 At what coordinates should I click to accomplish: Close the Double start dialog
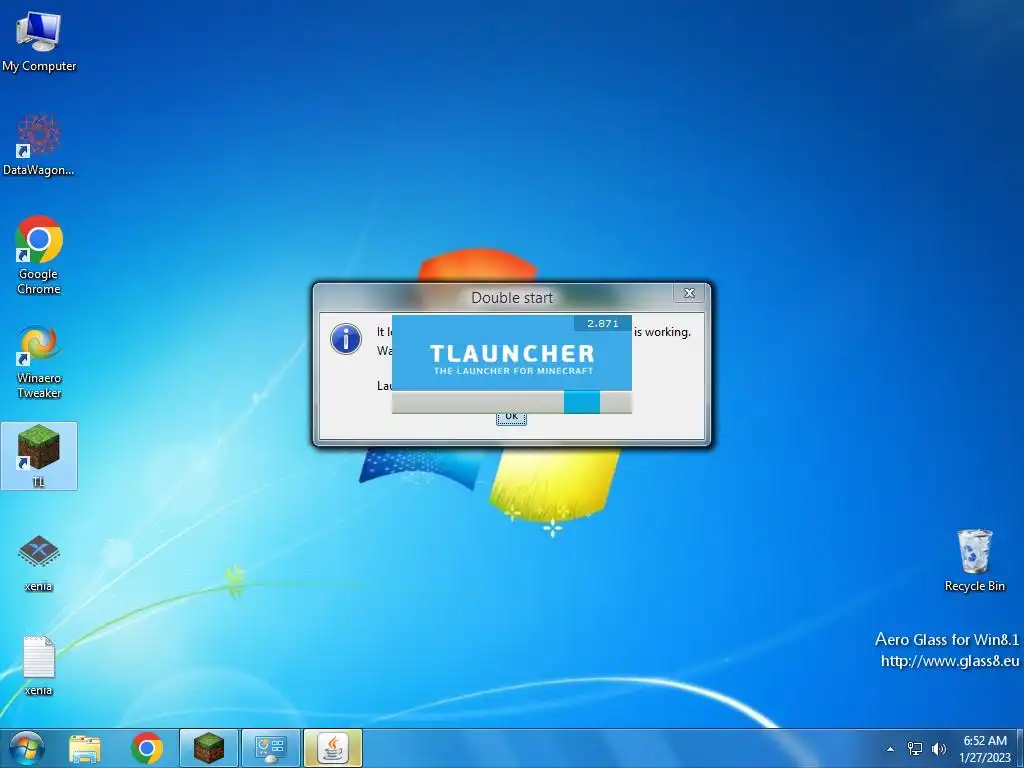click(x=689, y=293)
